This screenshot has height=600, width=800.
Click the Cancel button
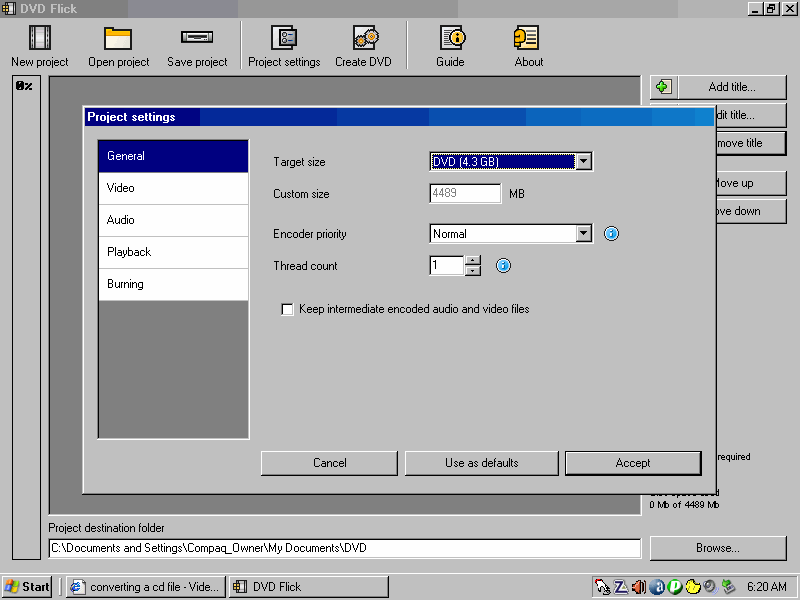click(329, 463)
